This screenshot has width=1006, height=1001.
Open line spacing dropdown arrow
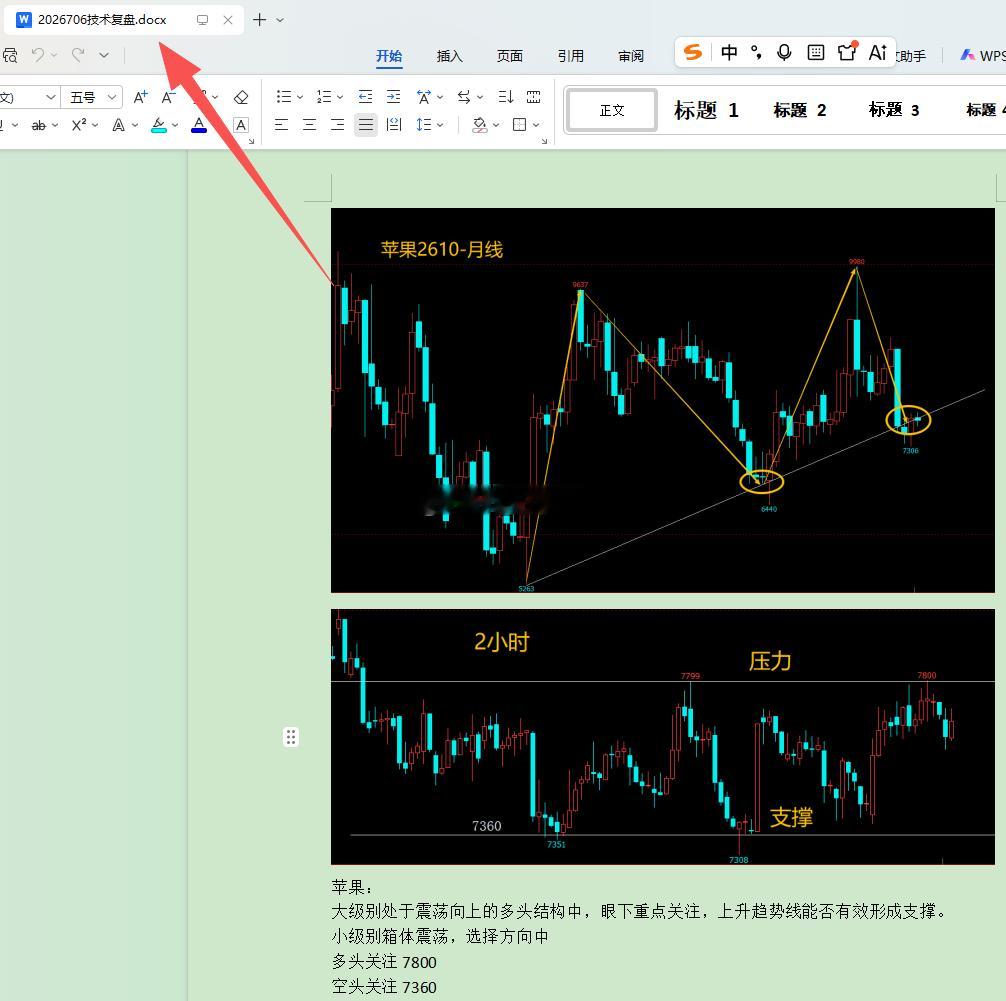[440, 125]
